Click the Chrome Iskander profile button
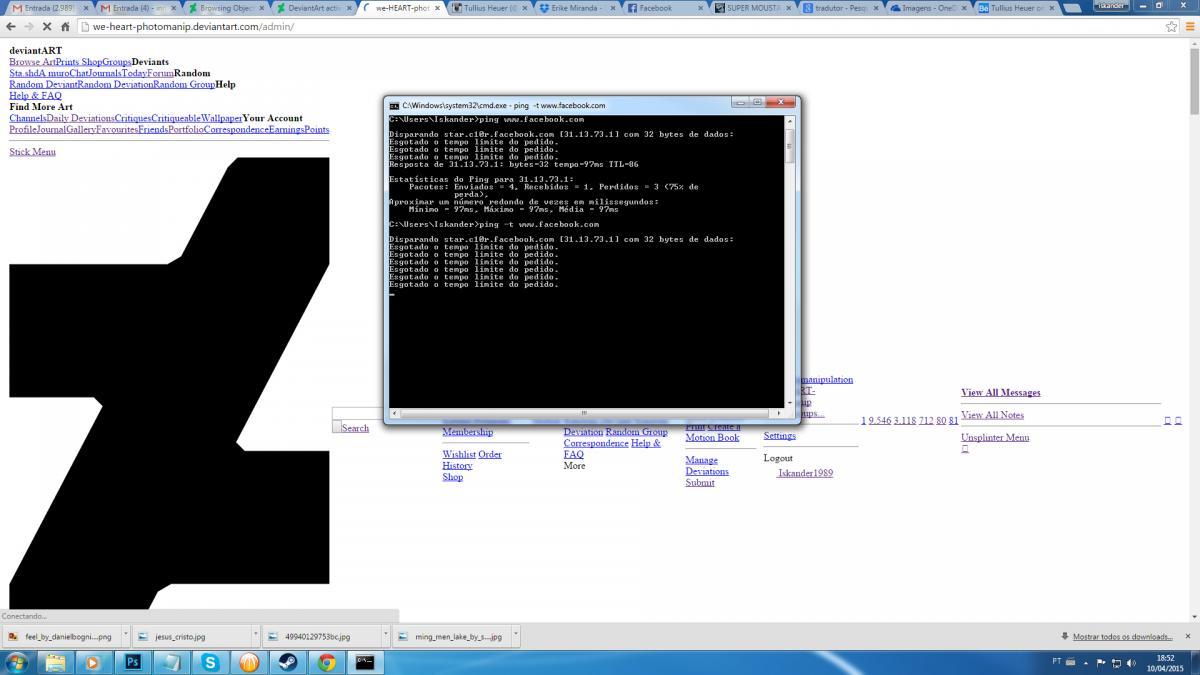This screenshot has width=1200, height=675. (1110, 5)
